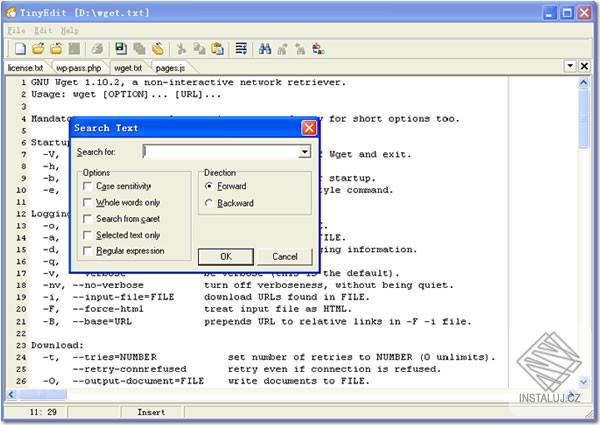Close the current tab with X beside tab list
The image size is (600, 425).
tap(584, 66)
